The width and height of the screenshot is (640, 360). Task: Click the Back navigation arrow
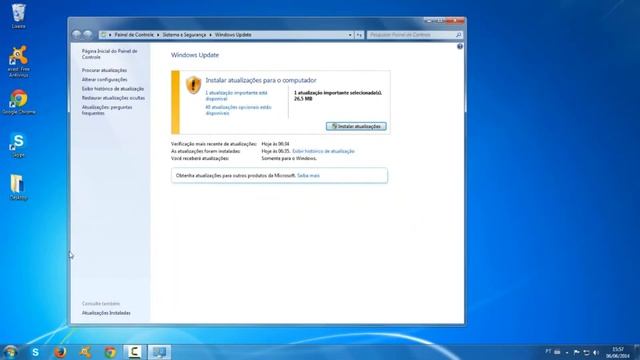click(x=76, y=35)
